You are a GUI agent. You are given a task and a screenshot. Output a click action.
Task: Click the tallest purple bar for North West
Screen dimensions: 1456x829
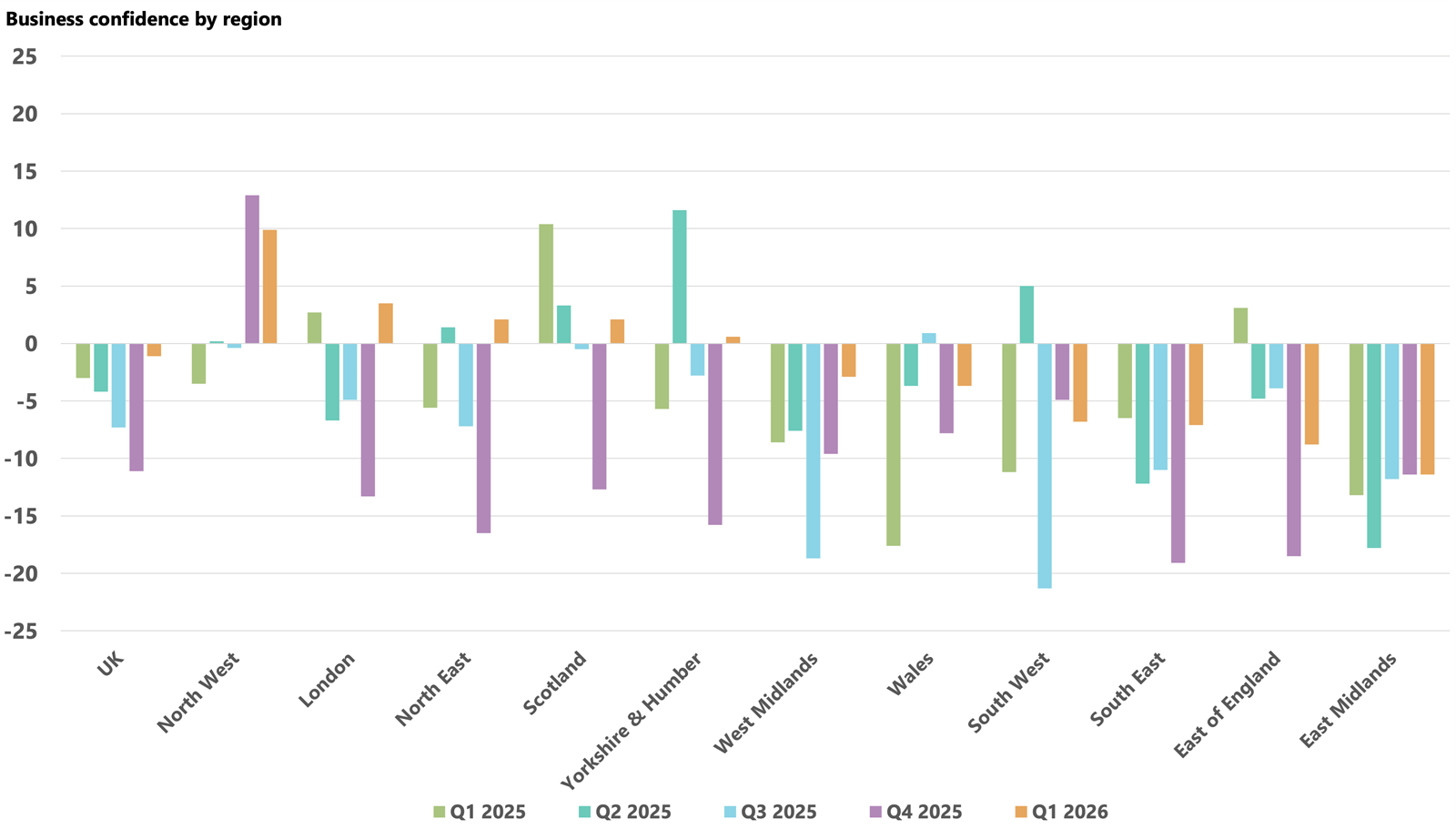[252, 269]
